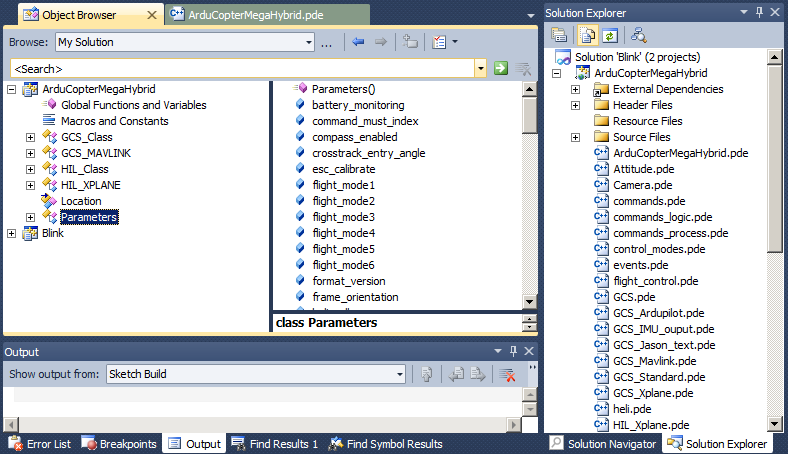Pin the Output panel with auto-hide pushpin
Image resolution: width=788 pixels, height=454 pixels.
(x=513, y=351)
